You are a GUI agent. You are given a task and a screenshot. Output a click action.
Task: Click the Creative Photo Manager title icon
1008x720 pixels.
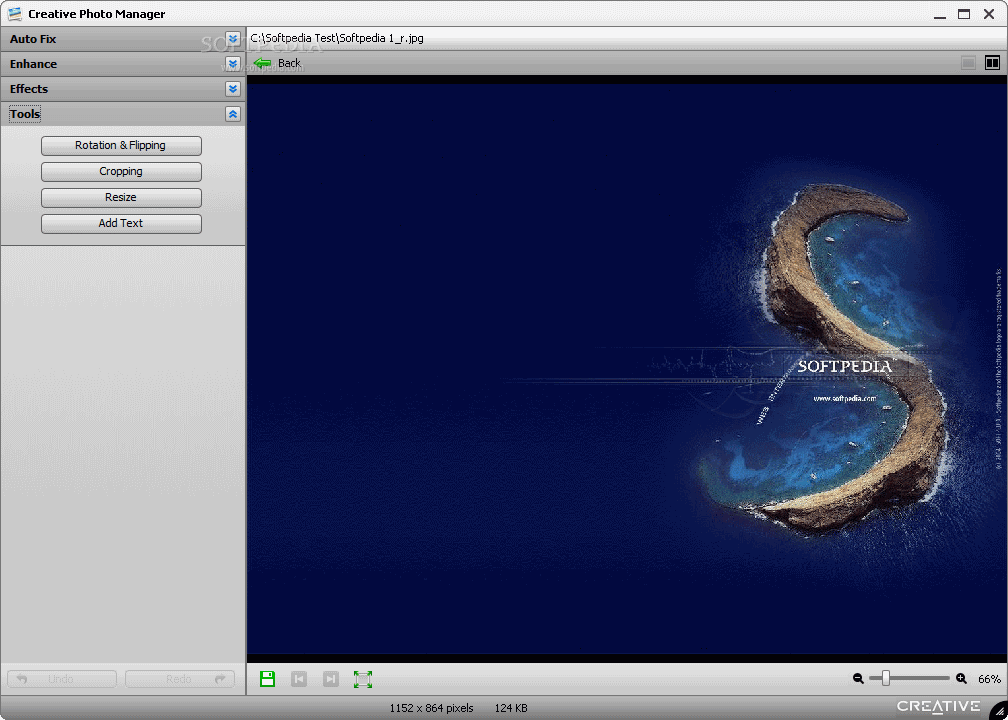coord(14,14)
